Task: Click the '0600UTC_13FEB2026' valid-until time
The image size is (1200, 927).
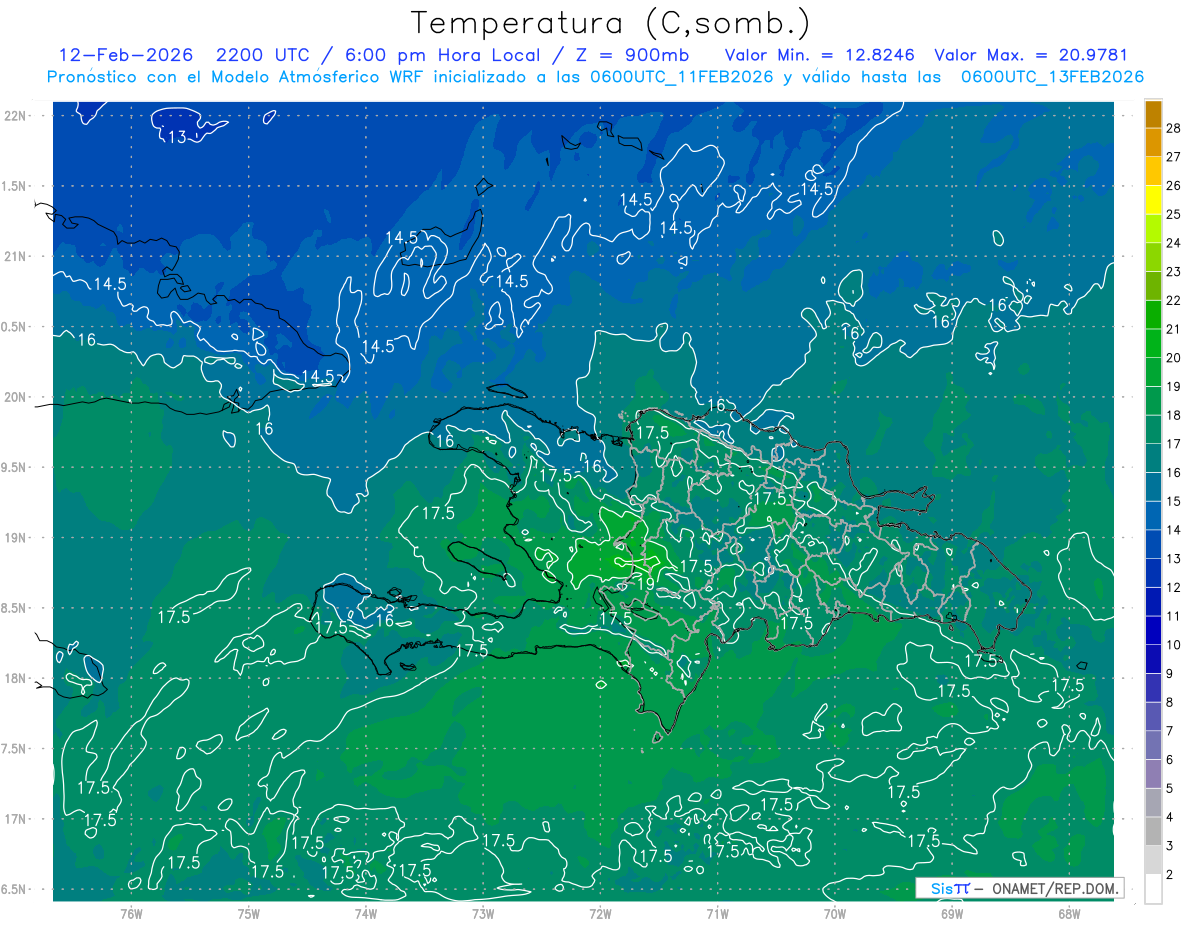Action: click(x=1053, y=76)
